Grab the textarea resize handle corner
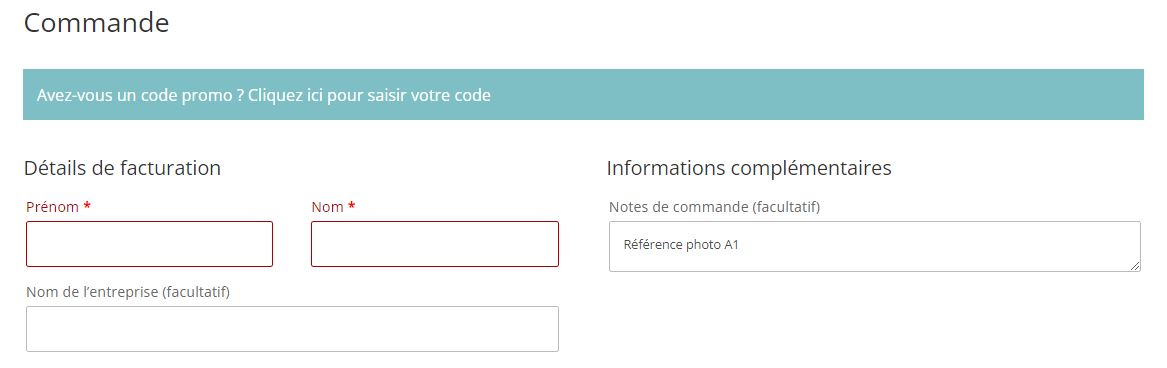 [x=1136, y=267]
